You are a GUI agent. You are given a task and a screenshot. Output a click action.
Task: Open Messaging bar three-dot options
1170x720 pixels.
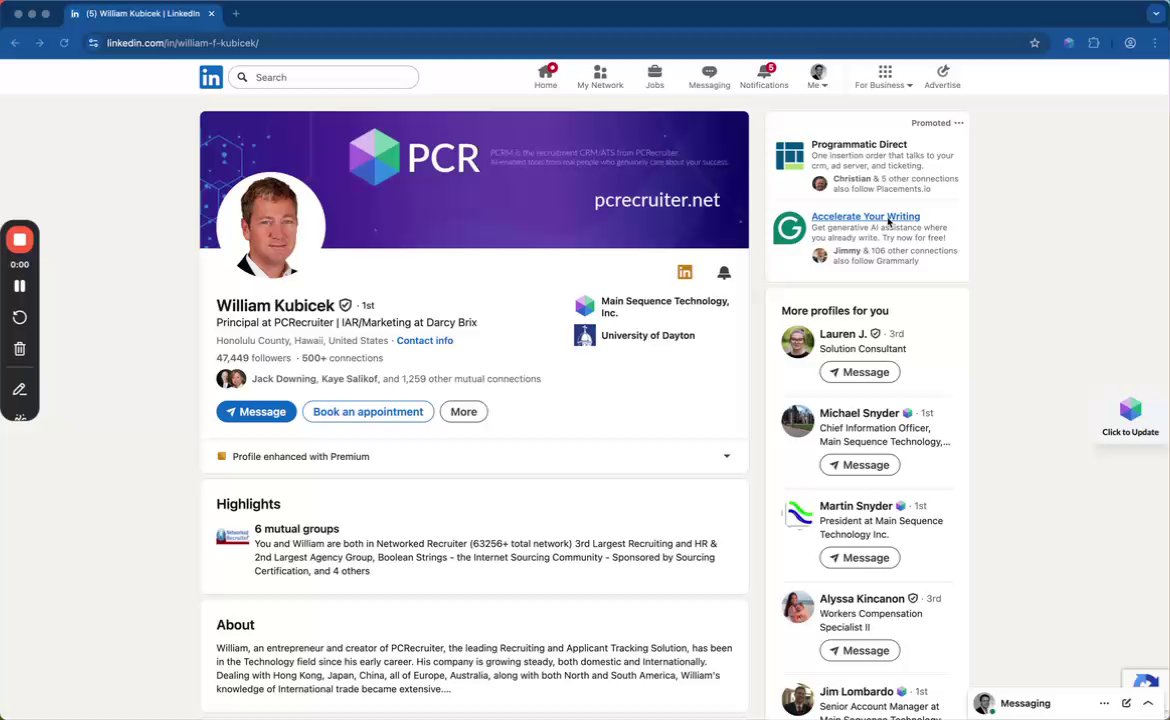(x=1104, y=703)
